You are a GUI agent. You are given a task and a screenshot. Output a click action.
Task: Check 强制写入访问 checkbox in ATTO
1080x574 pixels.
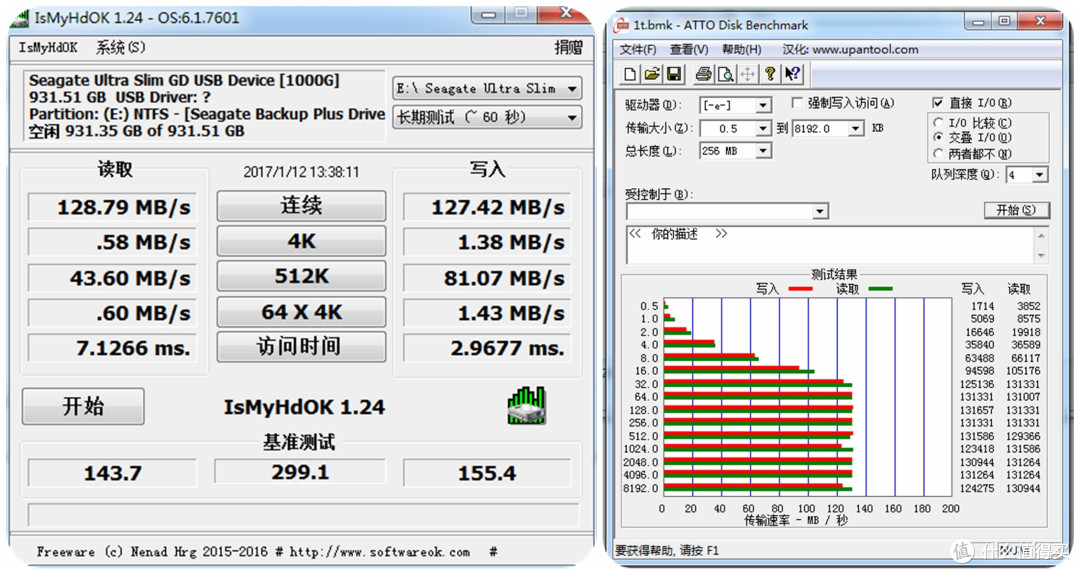pyautogui.click(x=797, y=103)
